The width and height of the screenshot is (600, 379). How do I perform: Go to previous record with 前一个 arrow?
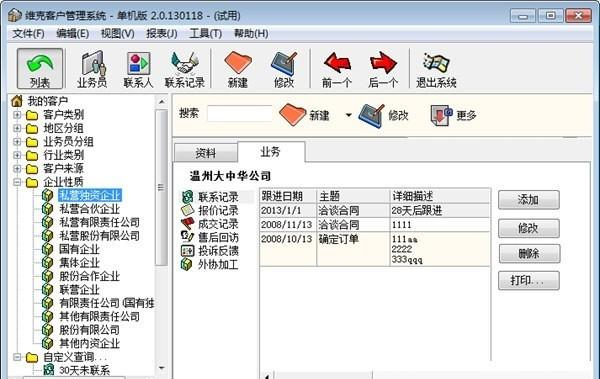(336, 69)
